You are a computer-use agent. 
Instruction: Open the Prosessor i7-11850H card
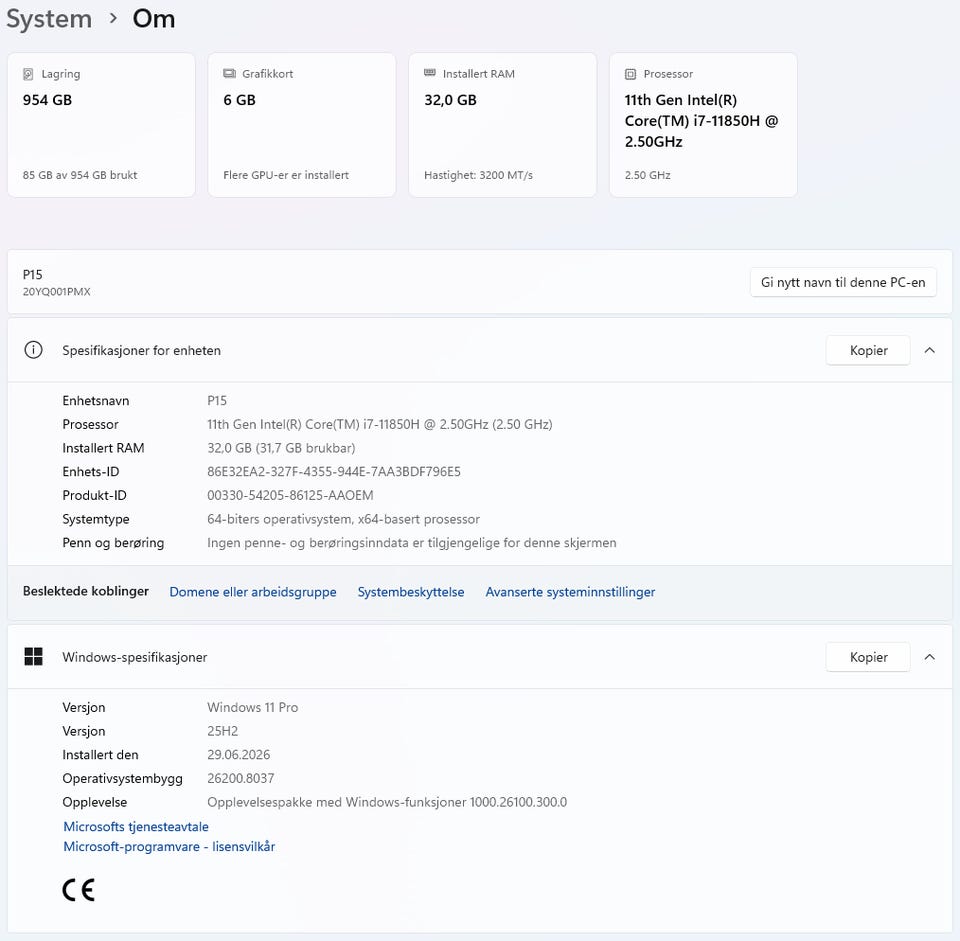[x=703, y=125]
